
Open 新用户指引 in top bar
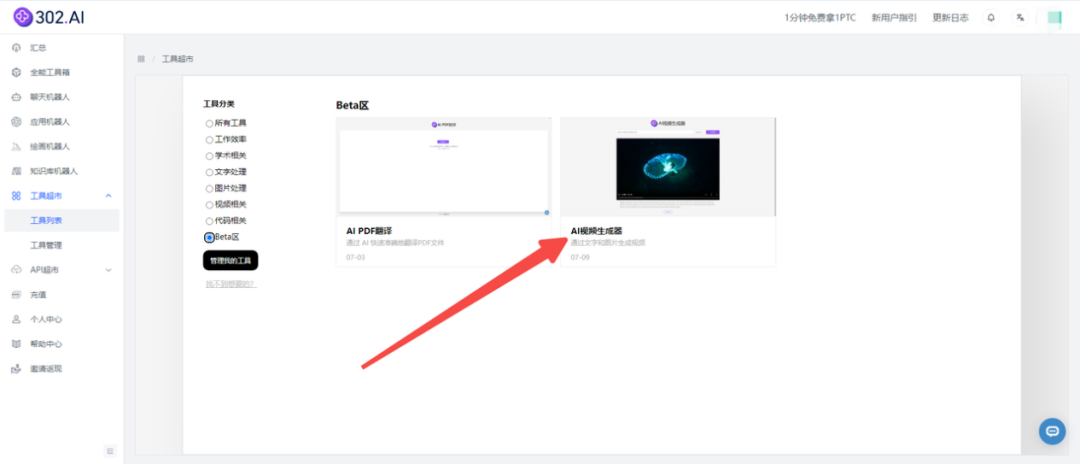tap(894, 18)
